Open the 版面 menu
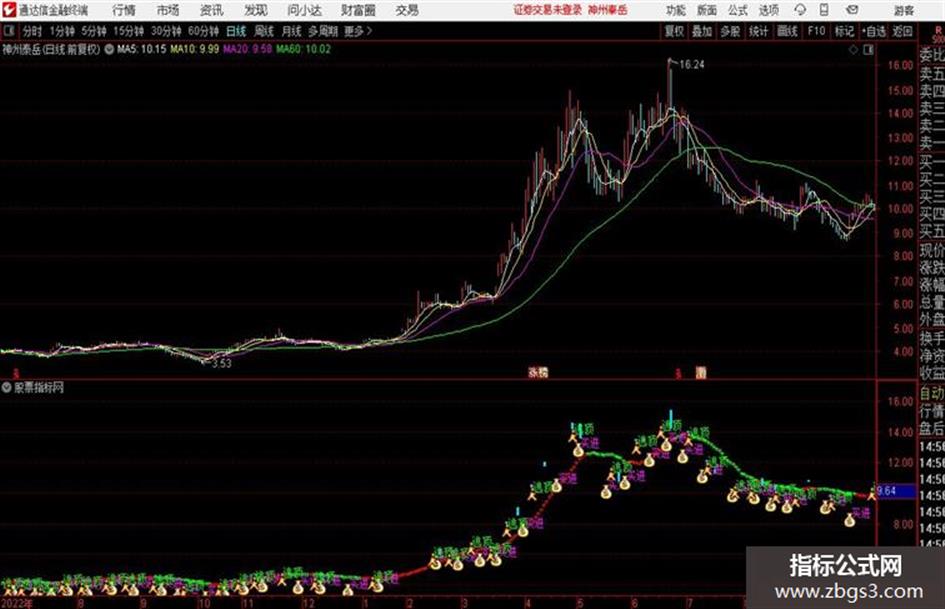 pos(707,10)
